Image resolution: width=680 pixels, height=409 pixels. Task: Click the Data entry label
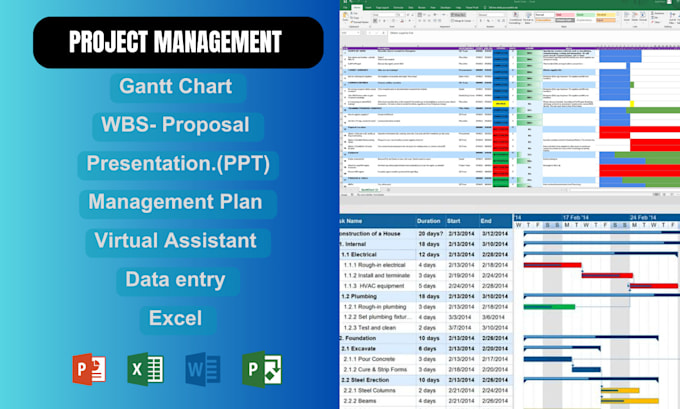coord(178,281)
